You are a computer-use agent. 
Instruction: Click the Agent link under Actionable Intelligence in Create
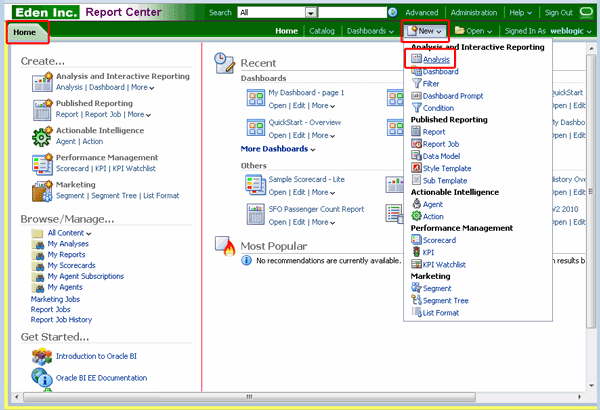[66, 141]
